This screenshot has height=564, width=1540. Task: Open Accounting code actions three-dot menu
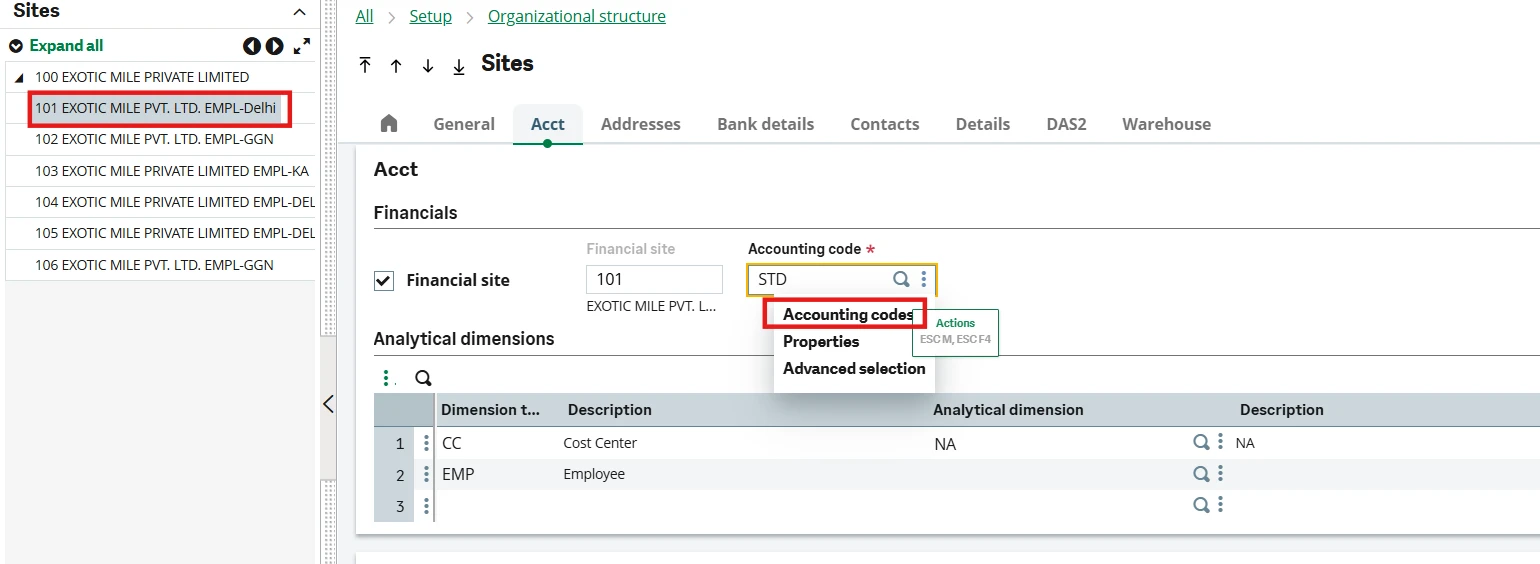tap(924, 280)
